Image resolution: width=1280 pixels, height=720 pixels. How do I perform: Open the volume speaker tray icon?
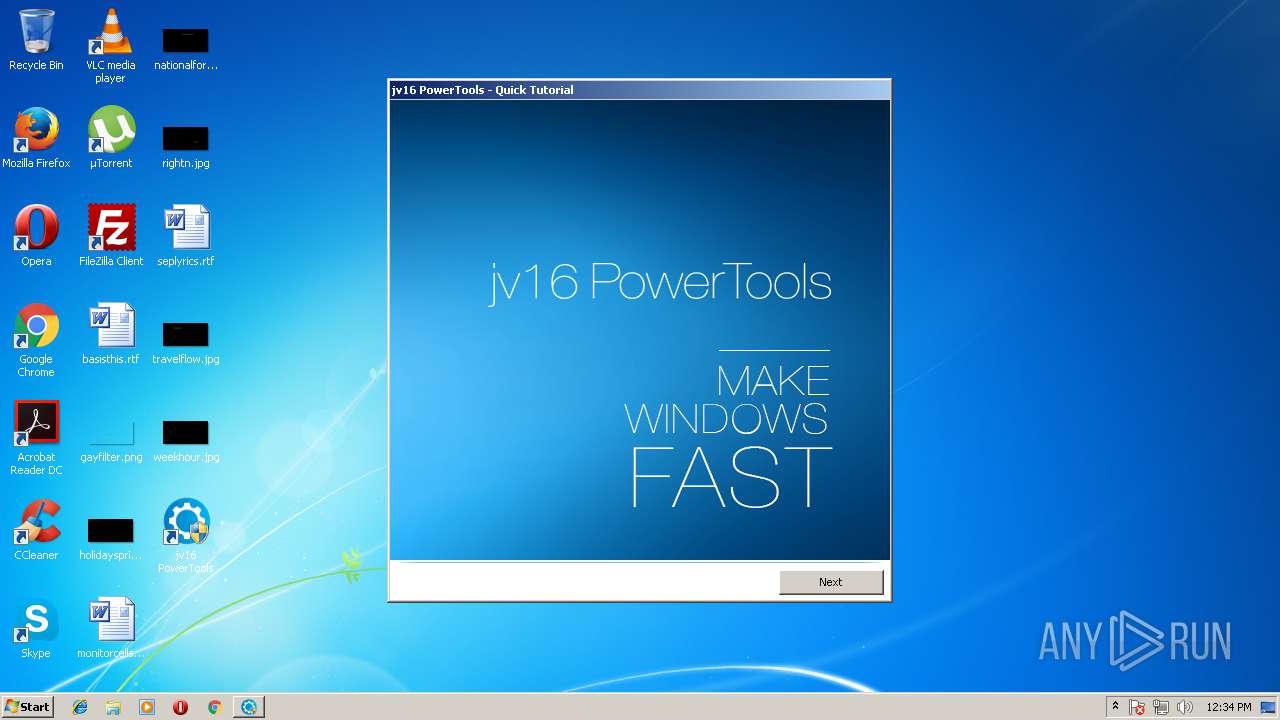(x=1185, y=707)
